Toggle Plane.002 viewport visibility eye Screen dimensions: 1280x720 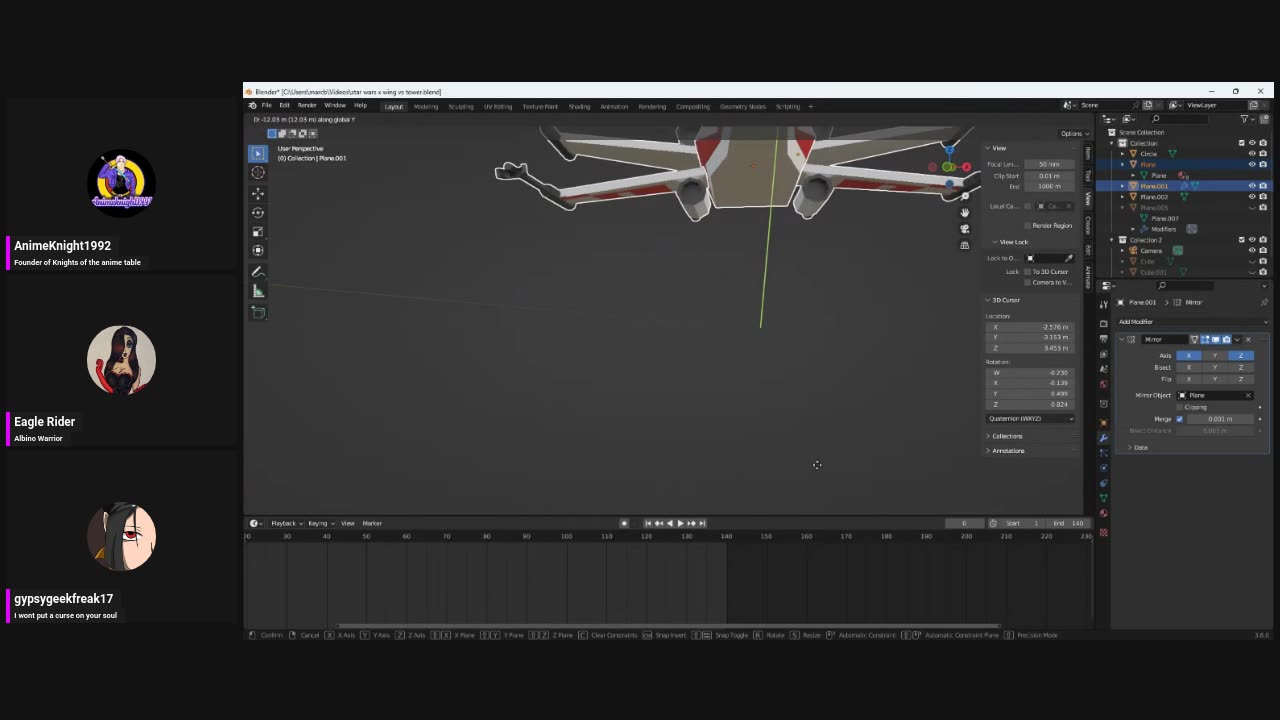tap(1252, 197)
